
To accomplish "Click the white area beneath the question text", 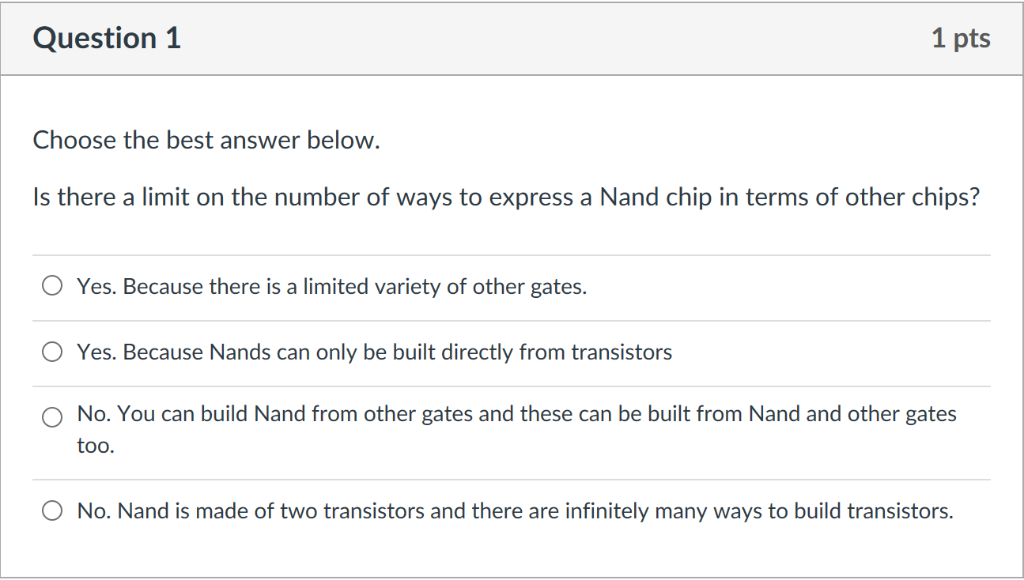I will click(x=512, y=230).
